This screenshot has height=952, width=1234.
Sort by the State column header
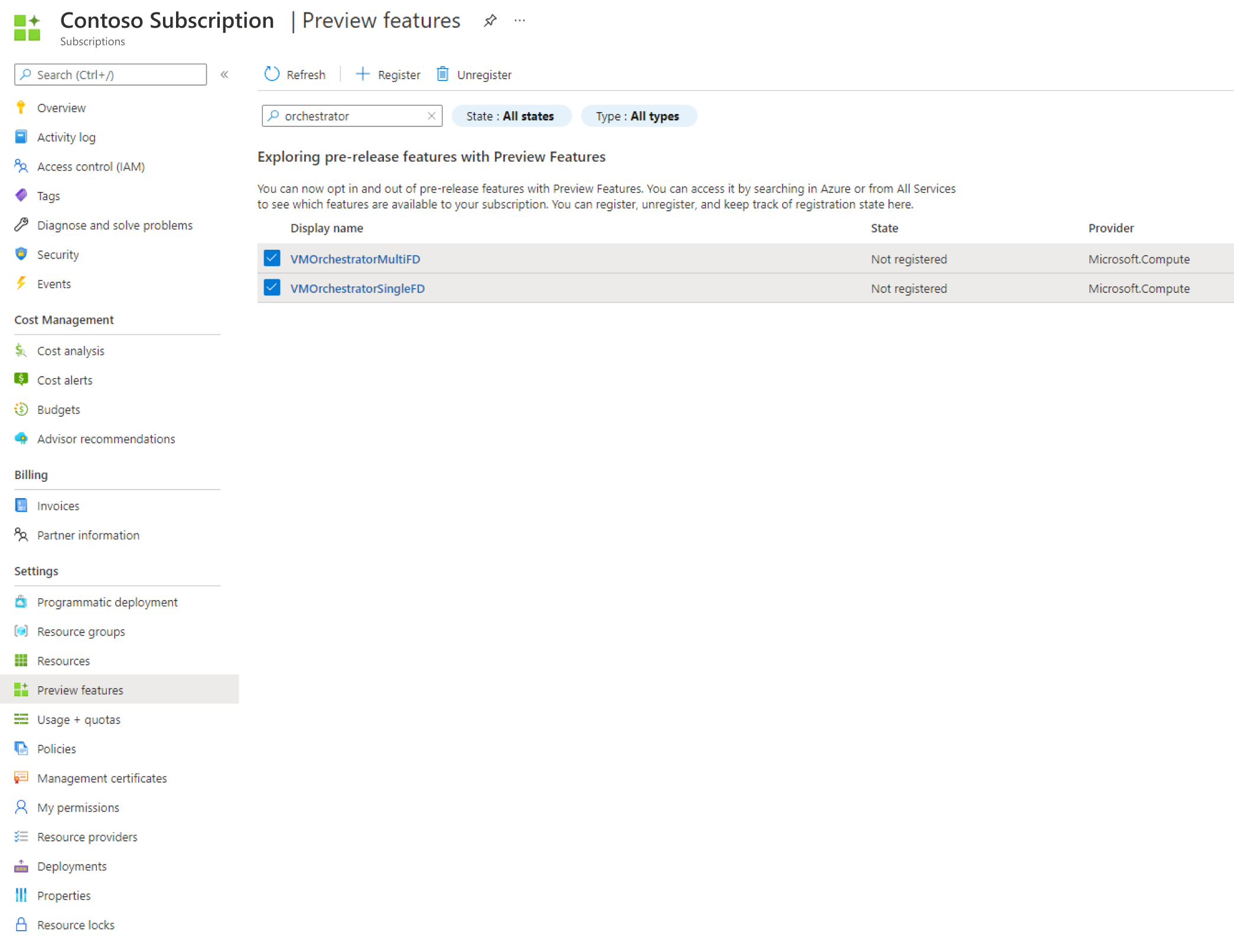click(884, 228)
